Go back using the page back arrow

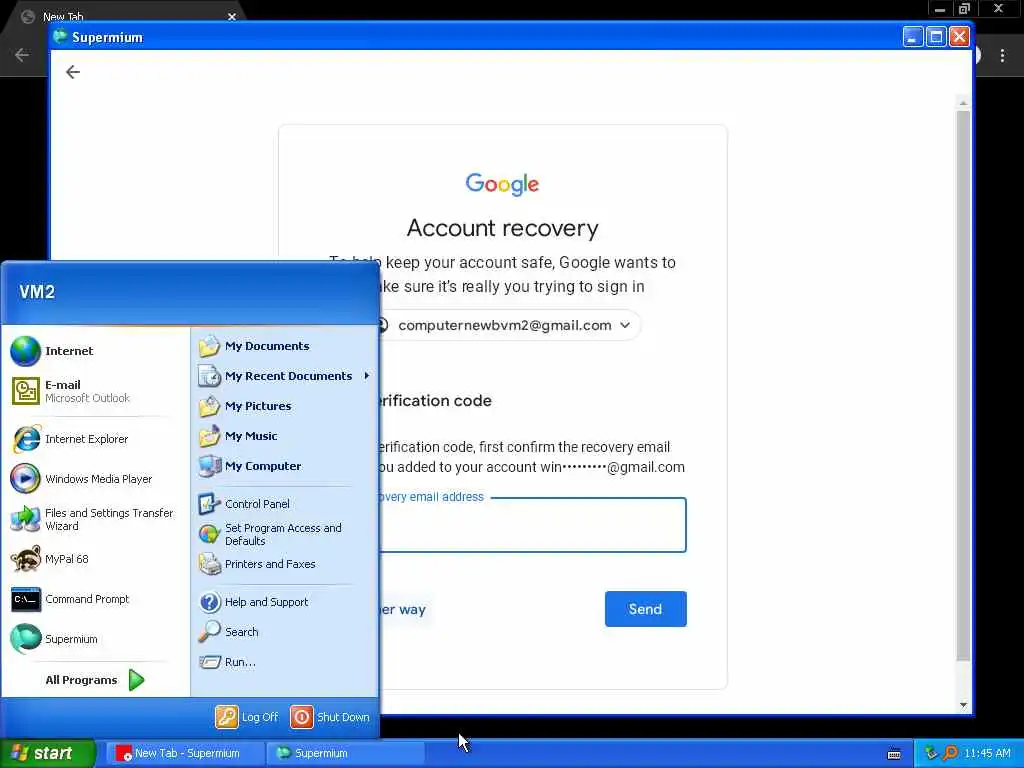pyautogui.click(x=73, y=72)
